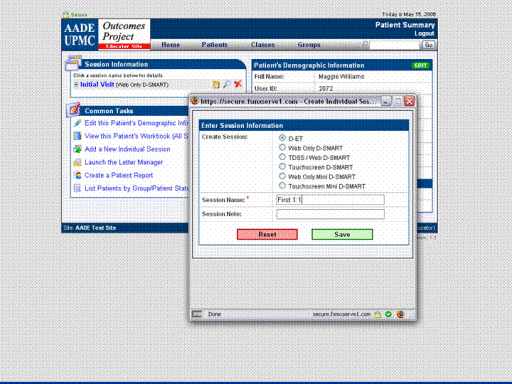512x384 pixels.
Task: Open the Classes menu tab
Action: [x=263, y=45]
